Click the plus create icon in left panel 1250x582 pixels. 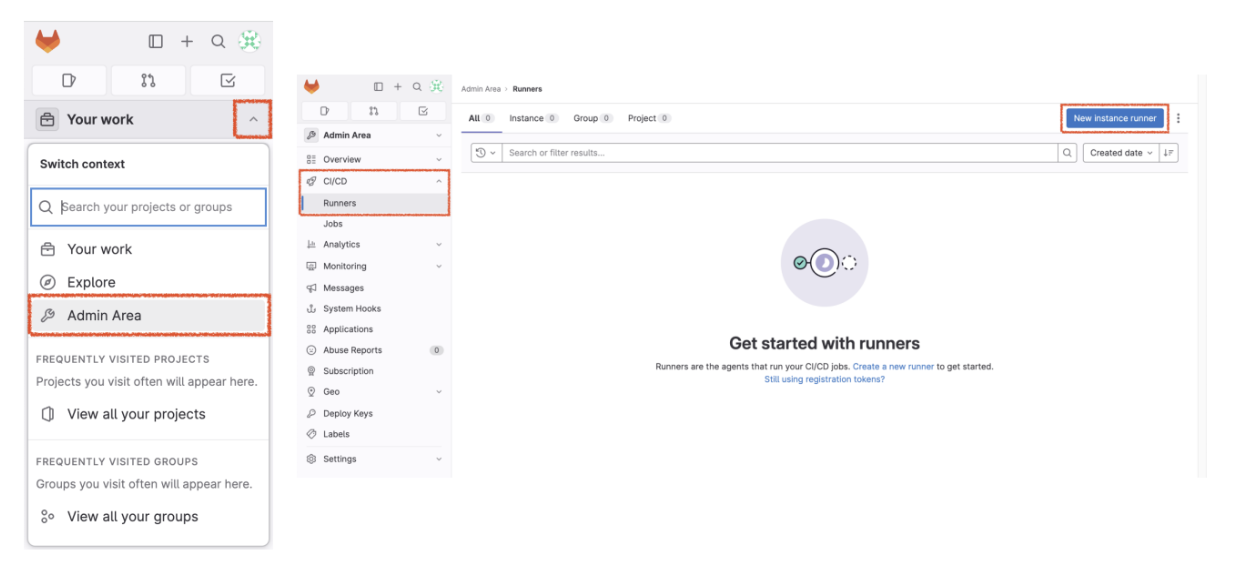(187, 41)
